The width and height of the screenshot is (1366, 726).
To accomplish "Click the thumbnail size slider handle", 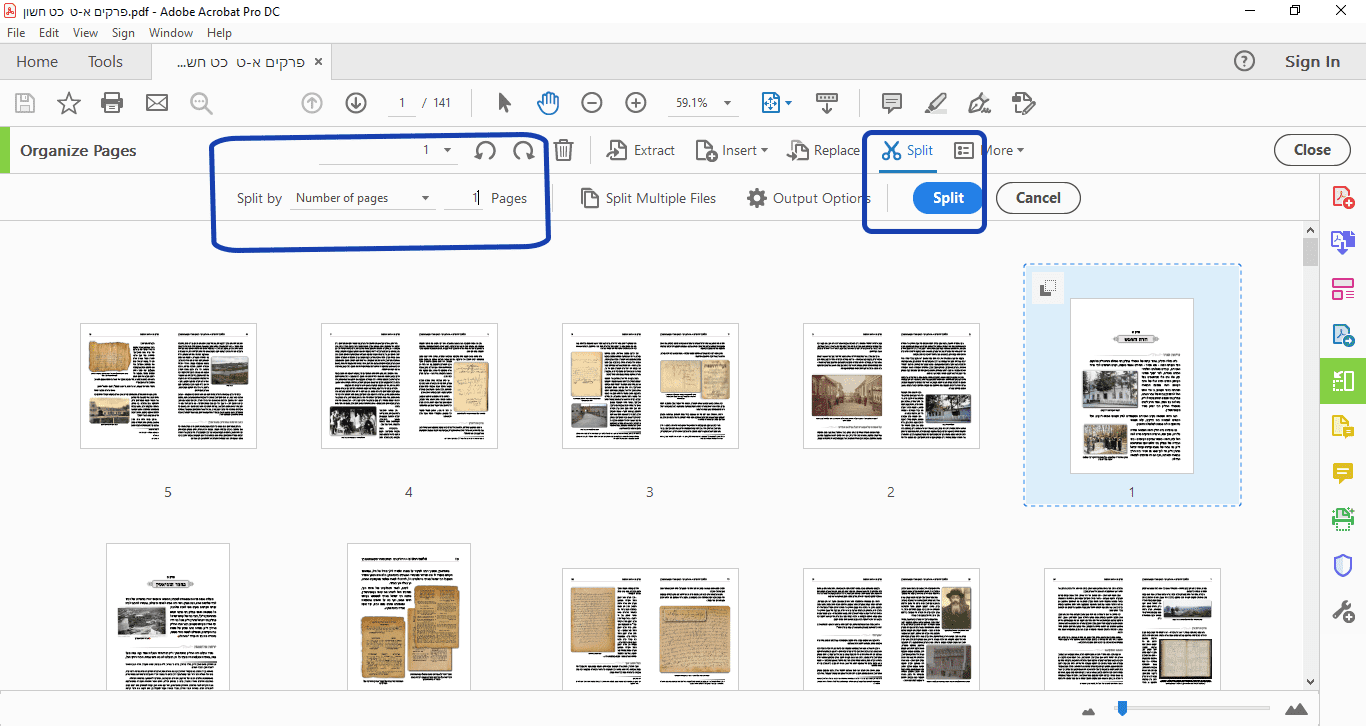I will [x=1122, y=708].
